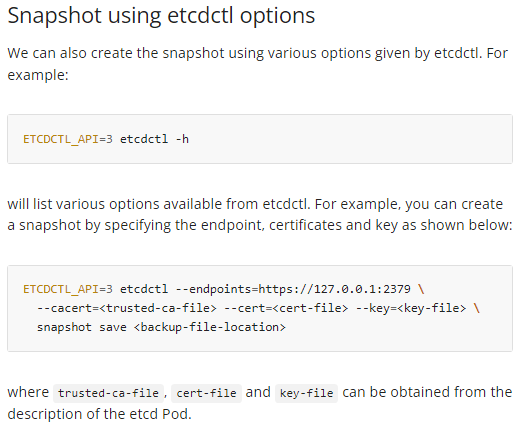Click the "Snapshot using etcdctl options" heading
523x433 pixels.
pyautogui.click(x=161, y=16)
